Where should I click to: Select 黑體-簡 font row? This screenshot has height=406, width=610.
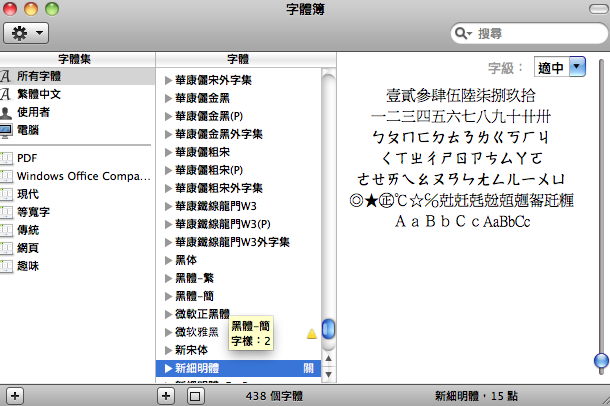(238, 296)
